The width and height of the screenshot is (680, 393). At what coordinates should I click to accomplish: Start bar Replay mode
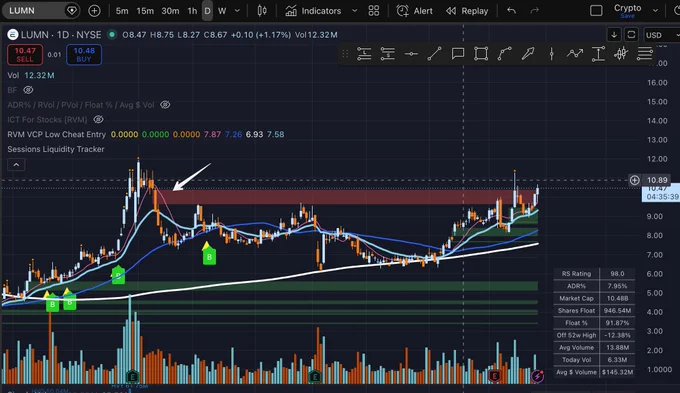click(467, 11)
